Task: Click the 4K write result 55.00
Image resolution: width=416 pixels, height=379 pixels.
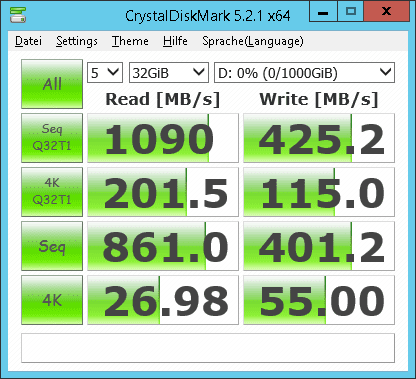Action: click(319, 300)
